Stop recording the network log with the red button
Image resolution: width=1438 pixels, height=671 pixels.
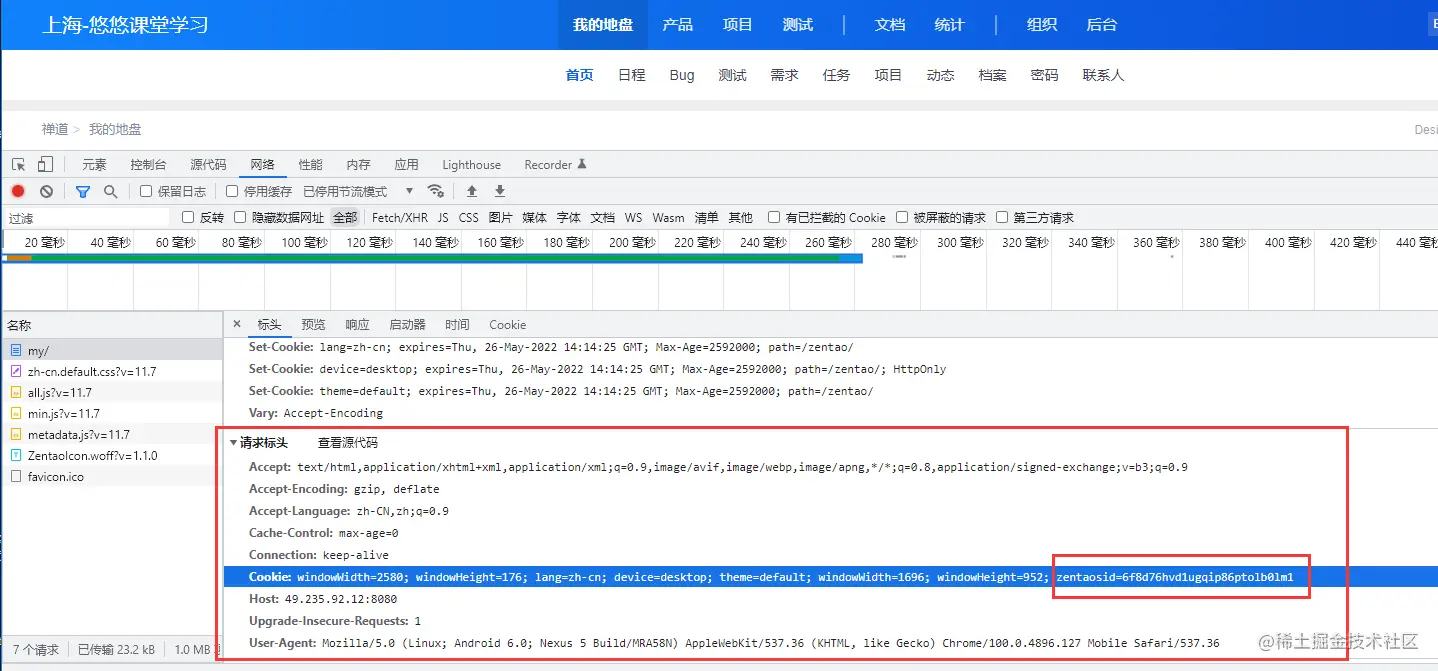[x=18, y=191]
